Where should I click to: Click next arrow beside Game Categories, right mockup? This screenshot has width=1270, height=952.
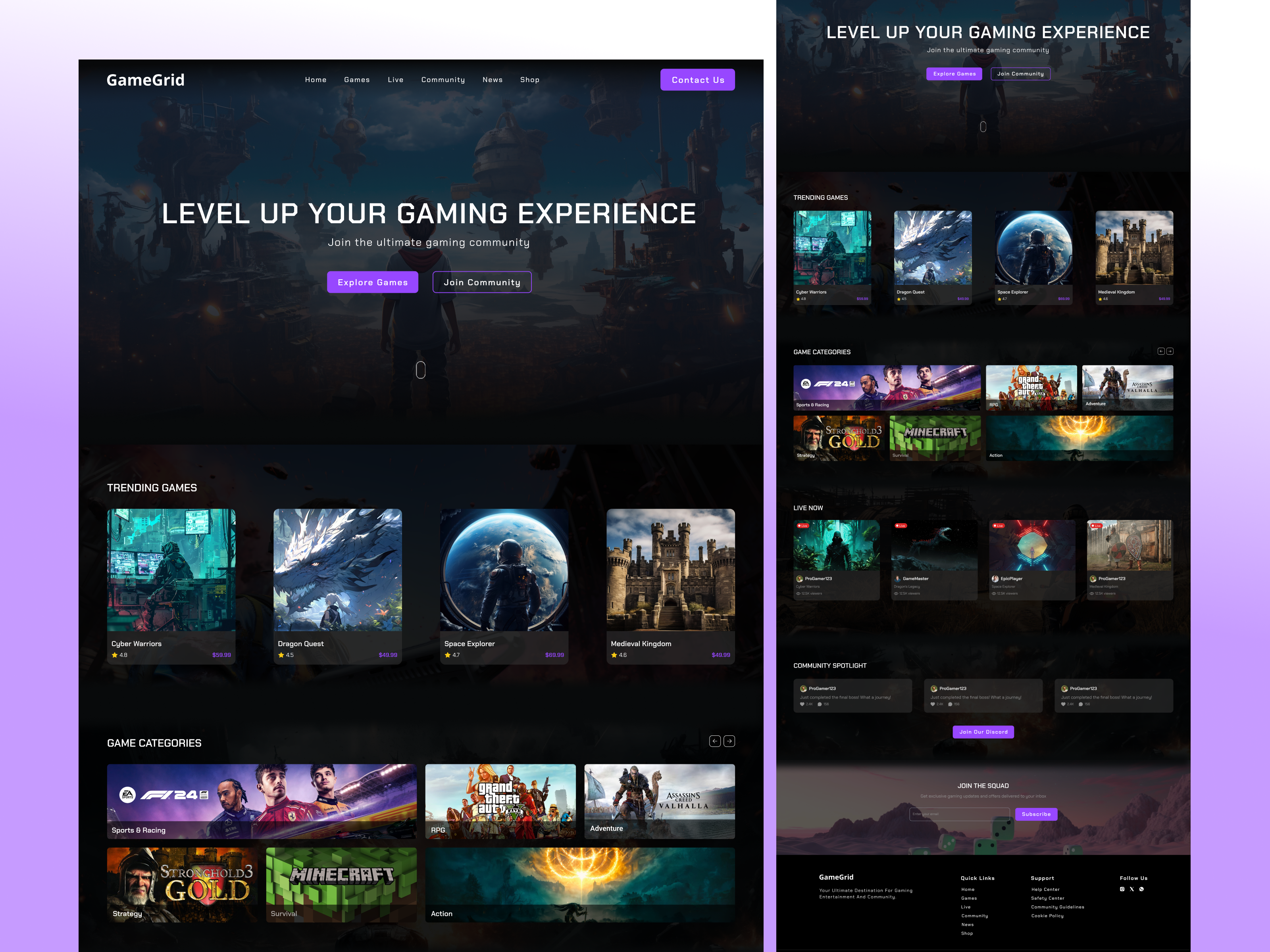pyautogui.click(x=1170, y=351)
